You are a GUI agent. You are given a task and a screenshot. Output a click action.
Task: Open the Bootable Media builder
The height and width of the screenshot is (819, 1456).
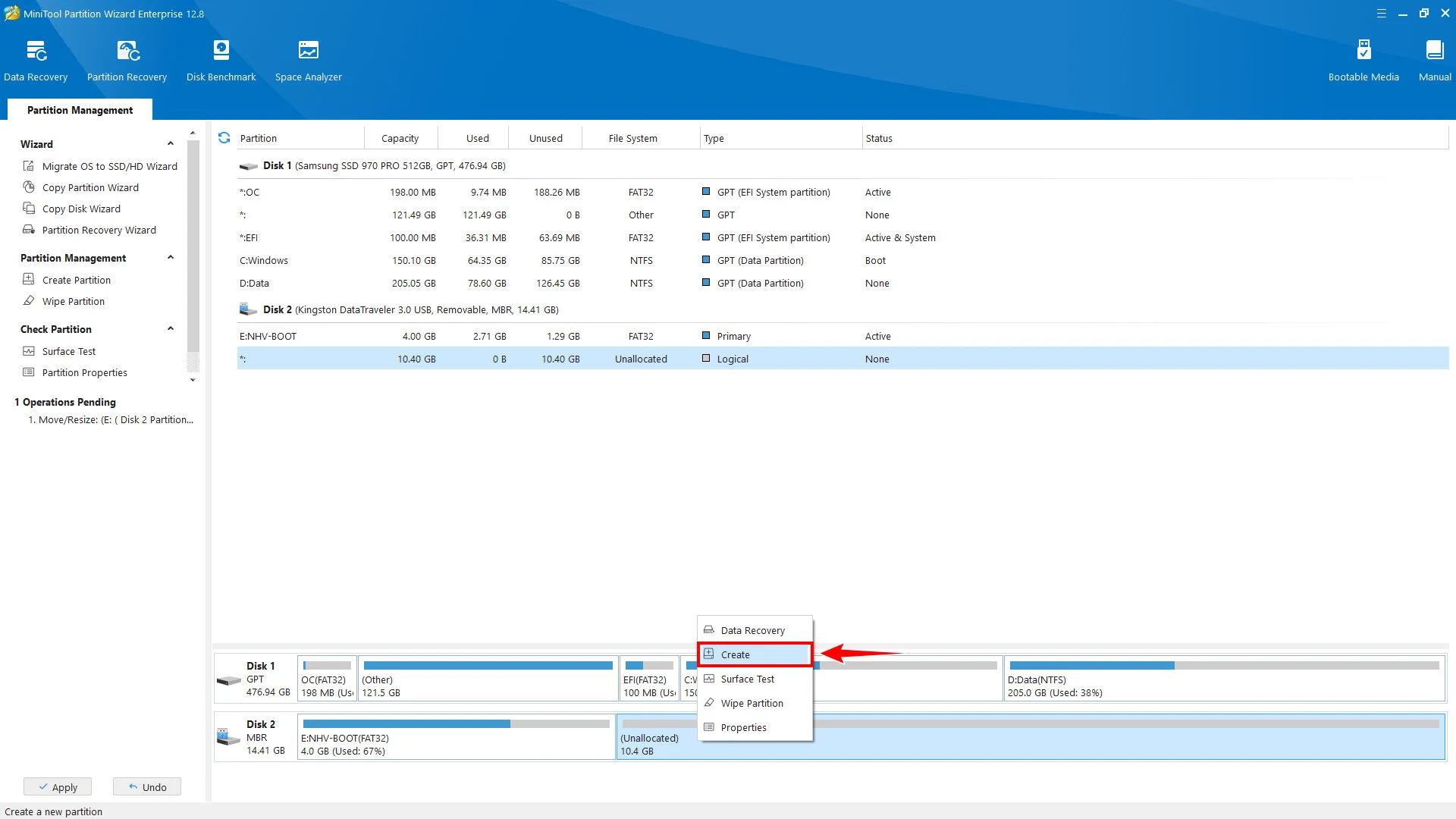click(x=1363, y=61)
